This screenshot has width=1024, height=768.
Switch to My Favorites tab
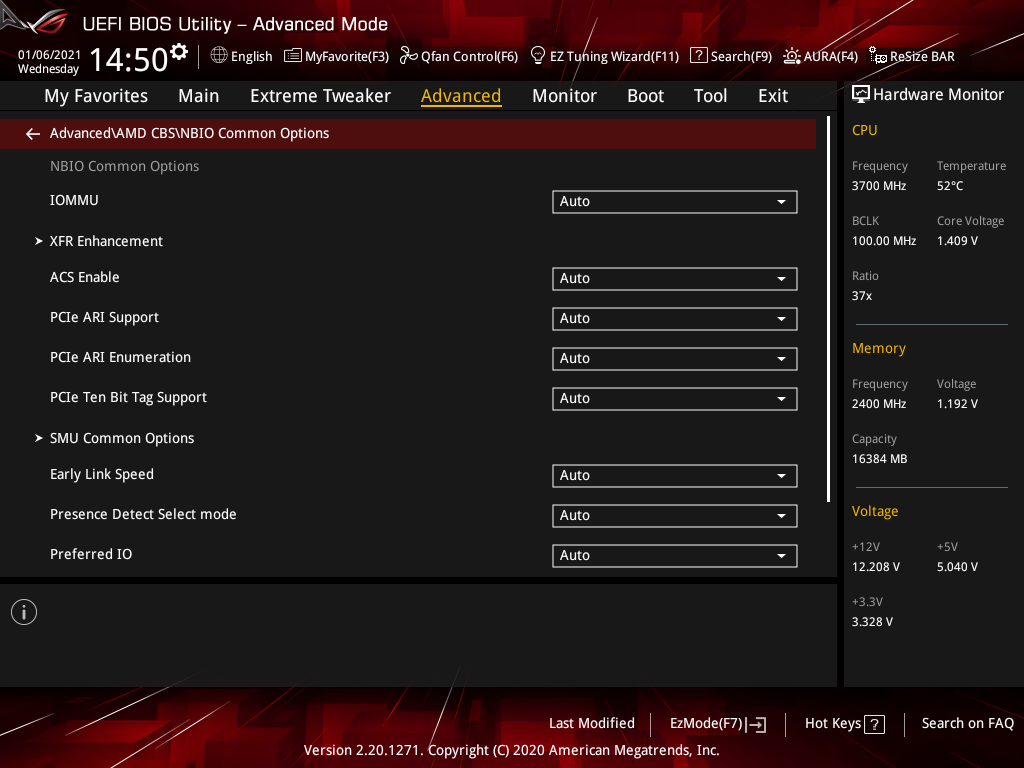(96, 96)
